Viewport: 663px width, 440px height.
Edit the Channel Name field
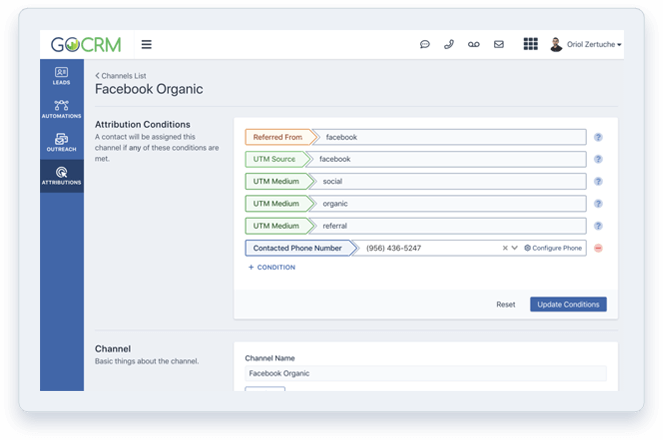[x=425, y=373]
